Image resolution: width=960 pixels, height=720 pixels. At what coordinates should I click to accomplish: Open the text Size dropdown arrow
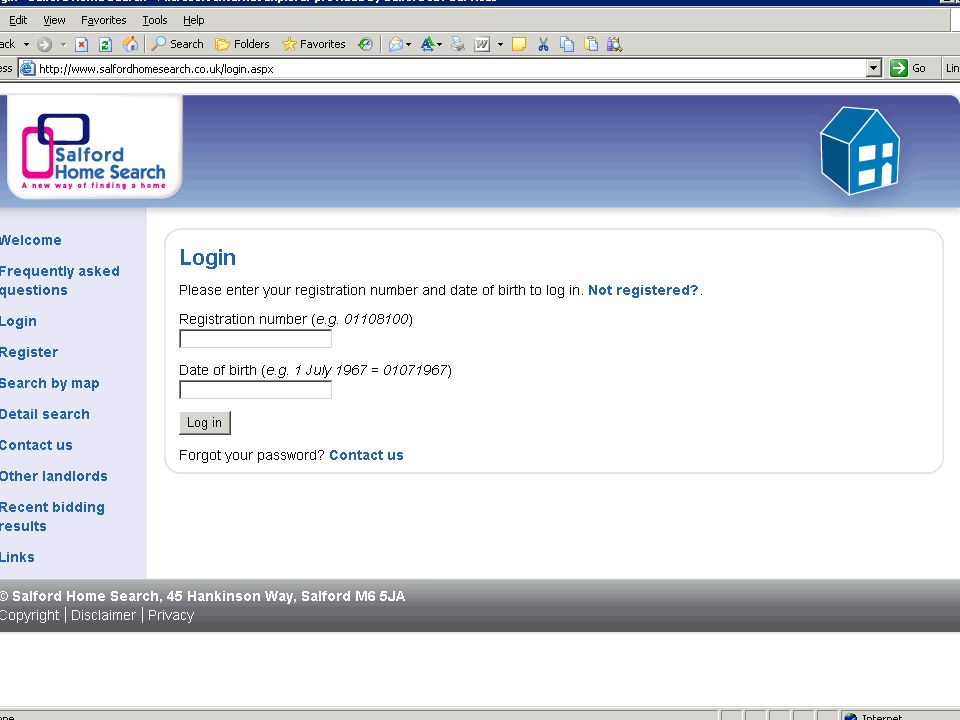point(439,44)
